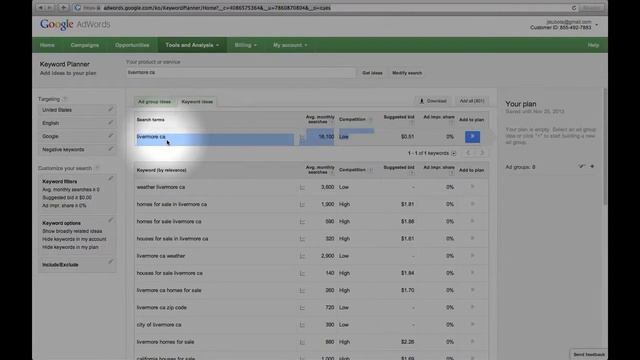Download the keyword ideas
Viewport: 640px width, 360px height.
[x=433, y=101]
